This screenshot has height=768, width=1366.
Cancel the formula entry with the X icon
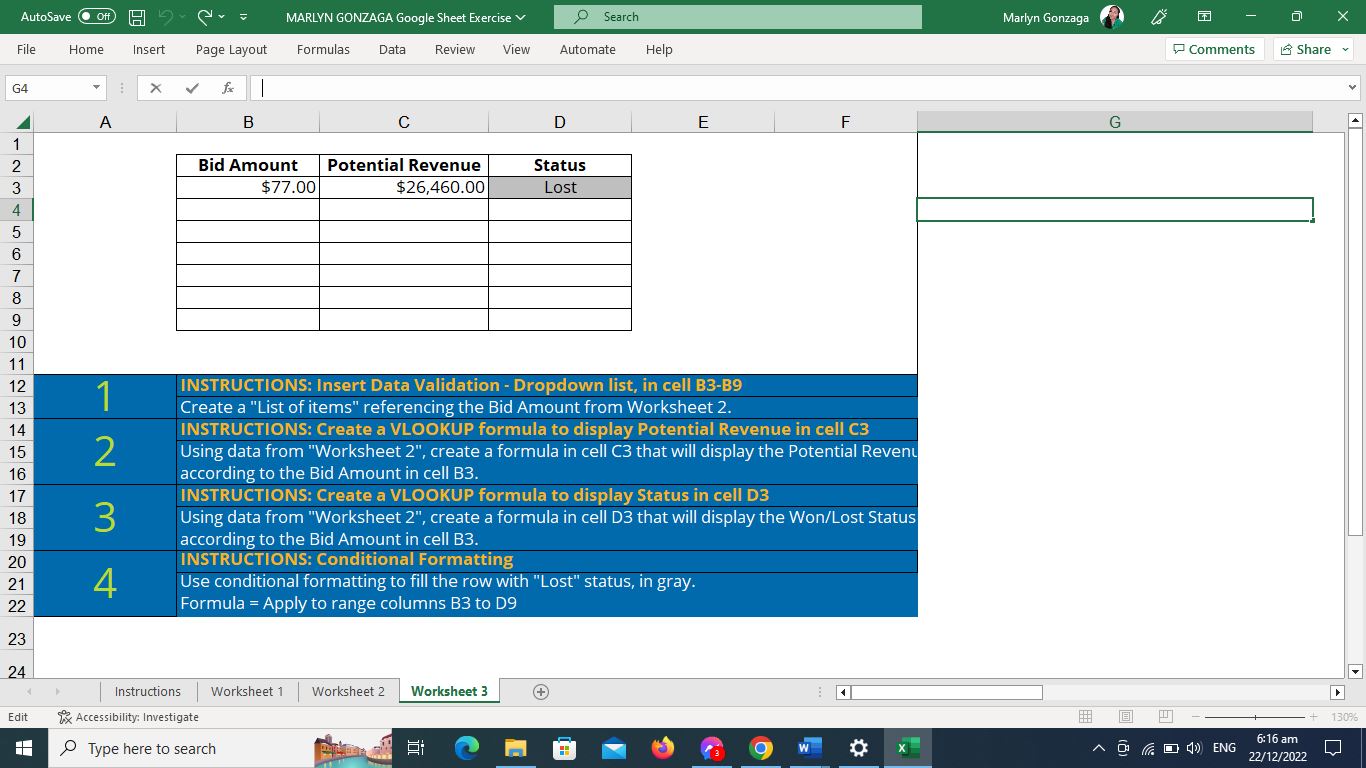[155, 88]
